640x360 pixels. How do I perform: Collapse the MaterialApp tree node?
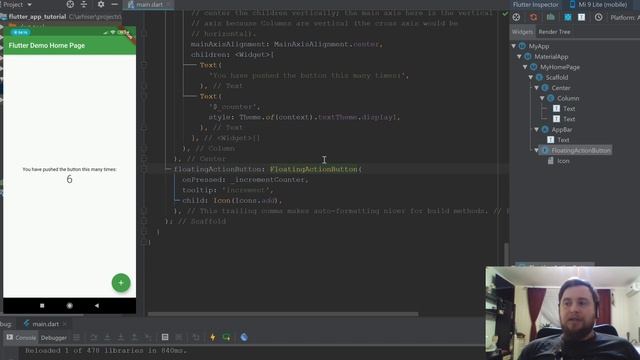point(520,57)
